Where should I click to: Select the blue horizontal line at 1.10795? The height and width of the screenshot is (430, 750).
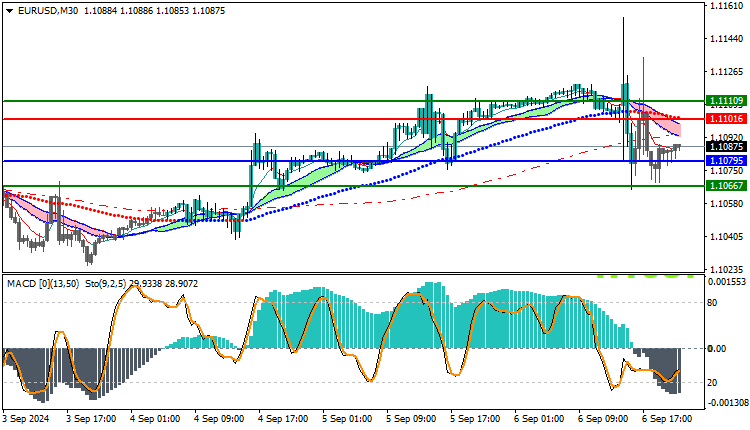point(353,161)
